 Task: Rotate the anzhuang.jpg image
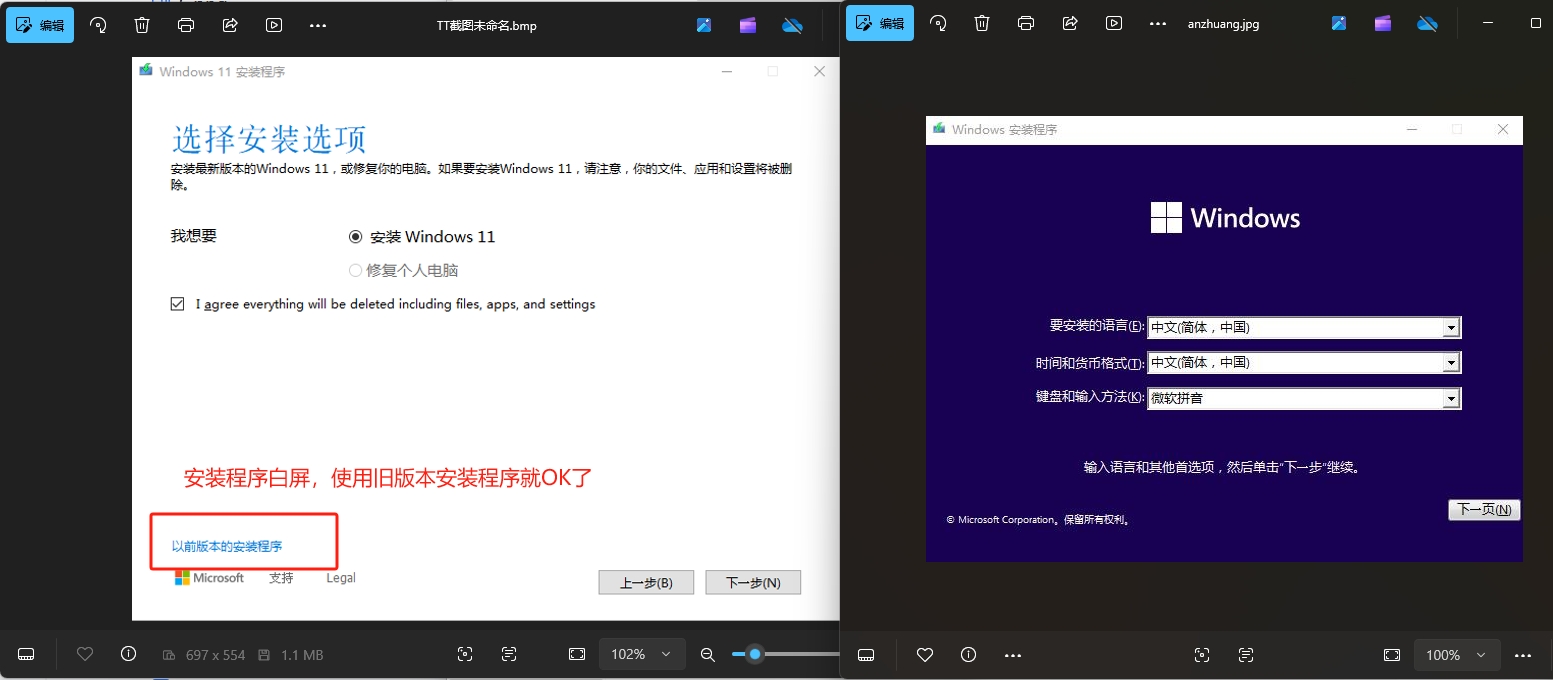[938, 24]
